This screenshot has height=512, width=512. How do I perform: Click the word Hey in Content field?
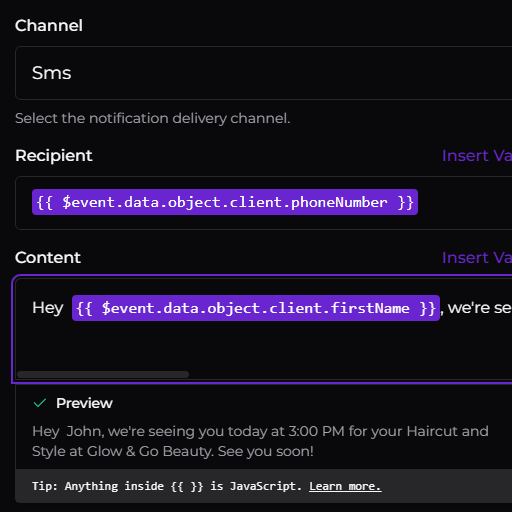click(48, 308)
